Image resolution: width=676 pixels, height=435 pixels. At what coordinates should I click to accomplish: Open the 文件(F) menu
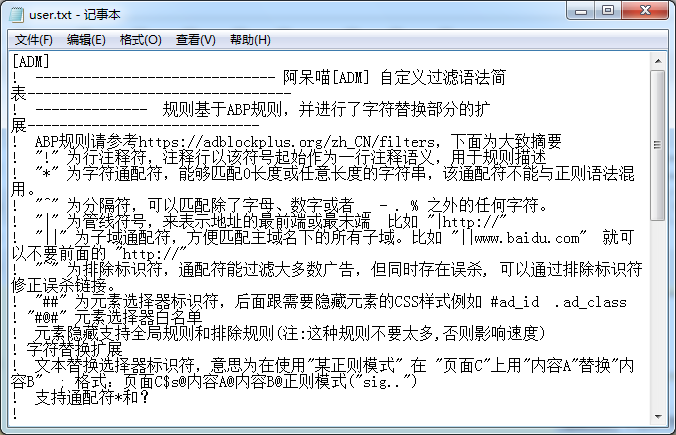tap(33, 40)
